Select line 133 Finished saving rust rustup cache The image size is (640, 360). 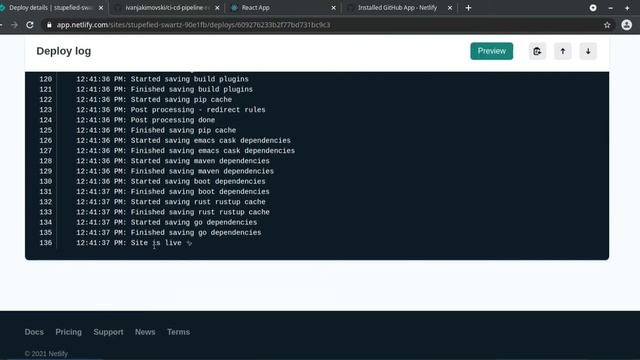pyautogui.click(x=173, y=212)
